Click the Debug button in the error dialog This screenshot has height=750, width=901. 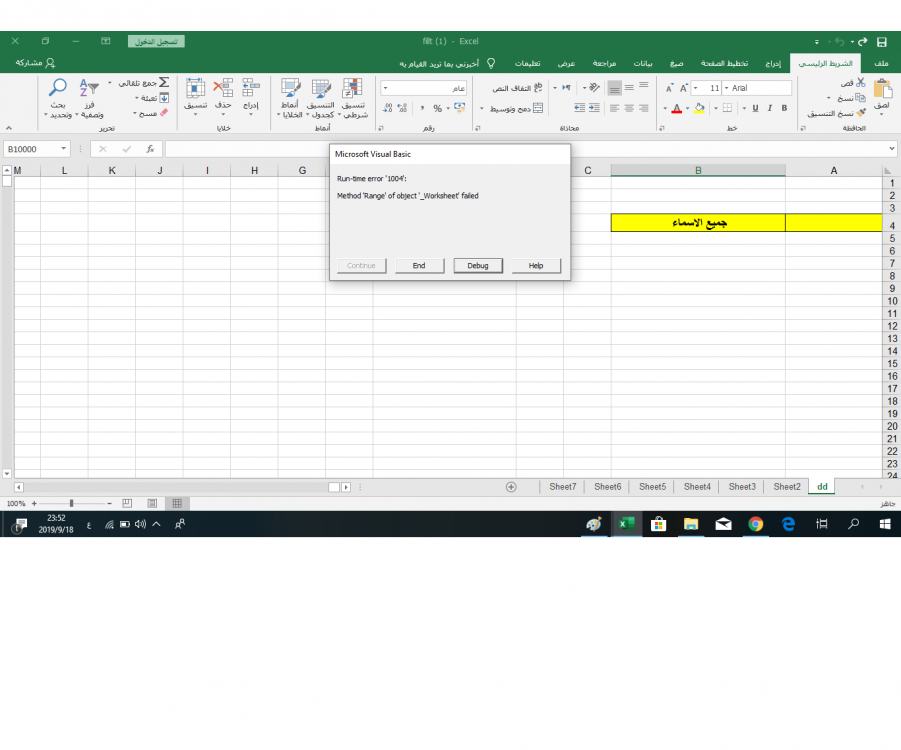point(477,266)
